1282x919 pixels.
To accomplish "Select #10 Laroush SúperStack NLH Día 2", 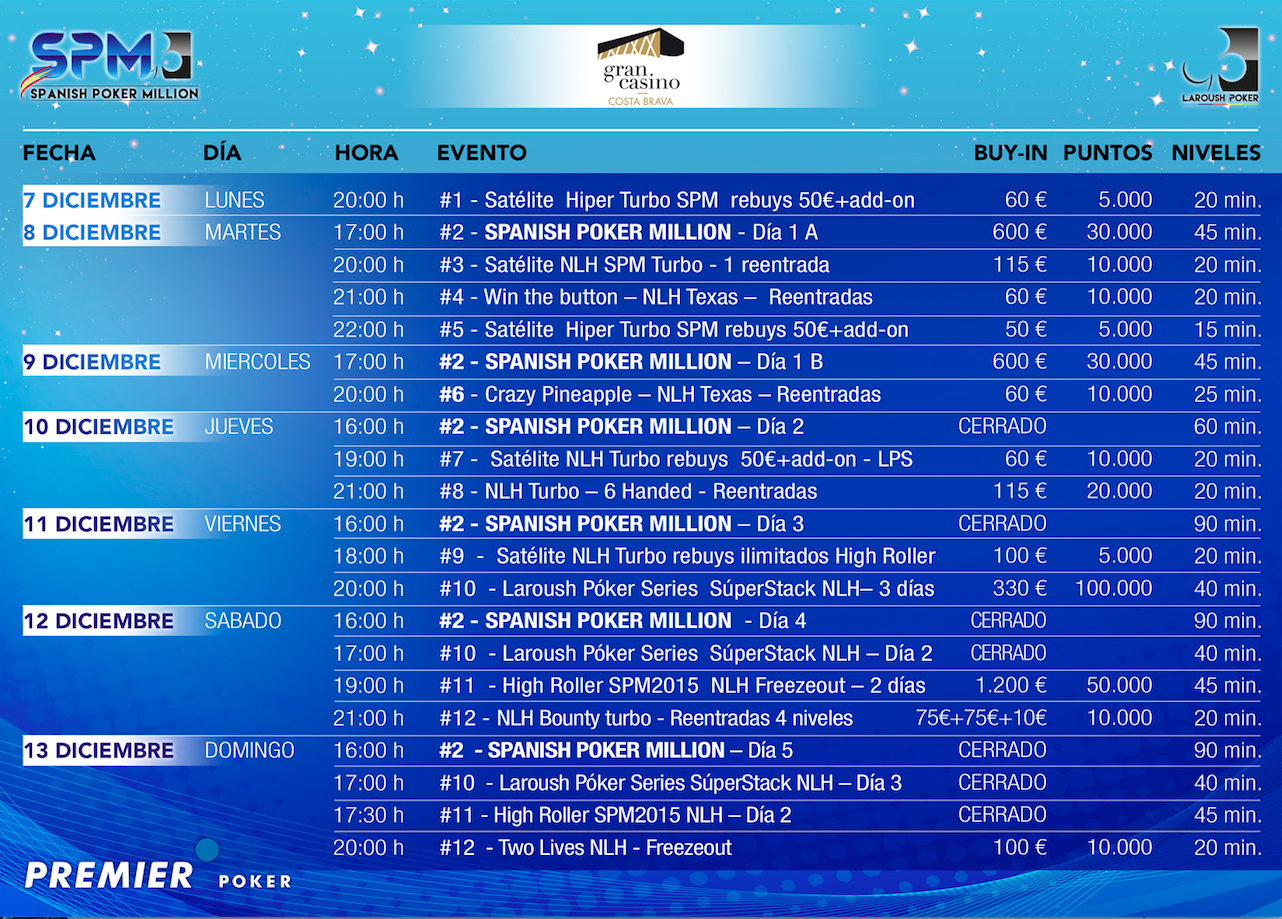I will 686,653.
